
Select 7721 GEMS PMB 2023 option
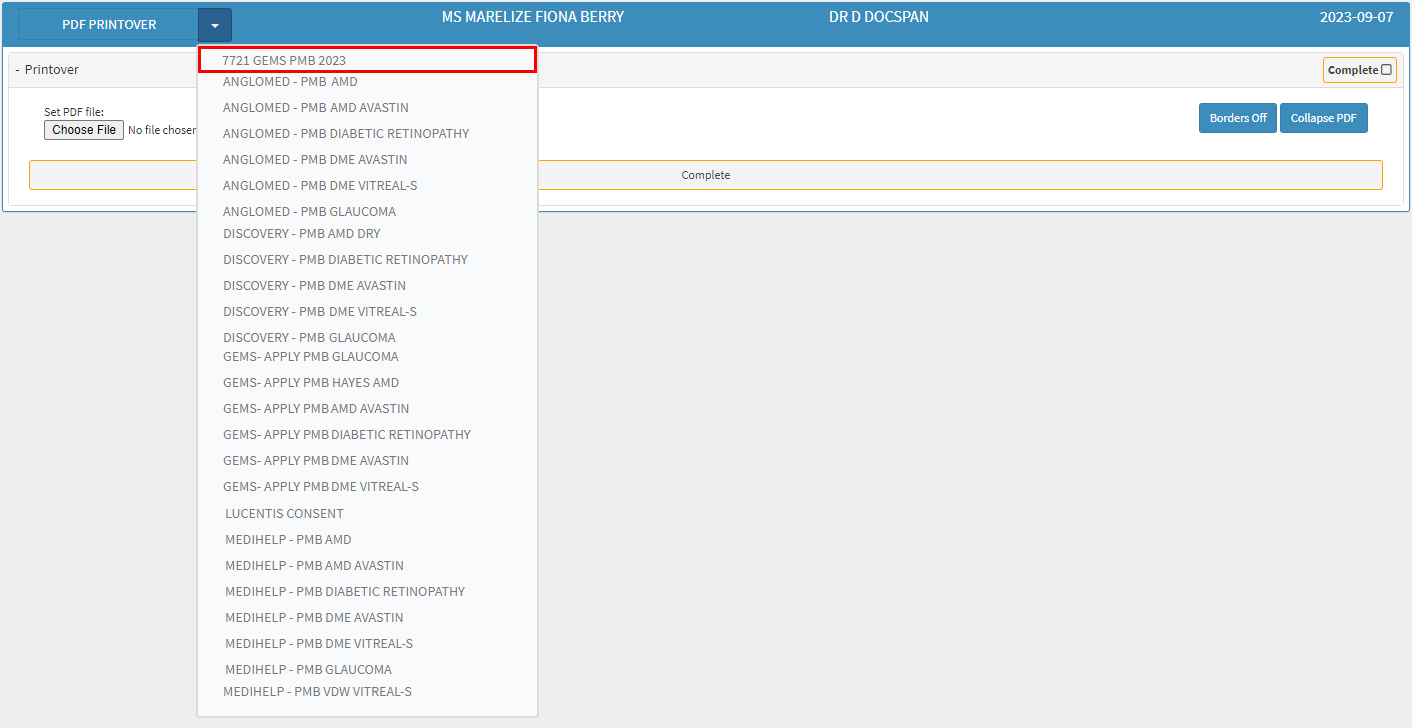[x=284, y=60]
